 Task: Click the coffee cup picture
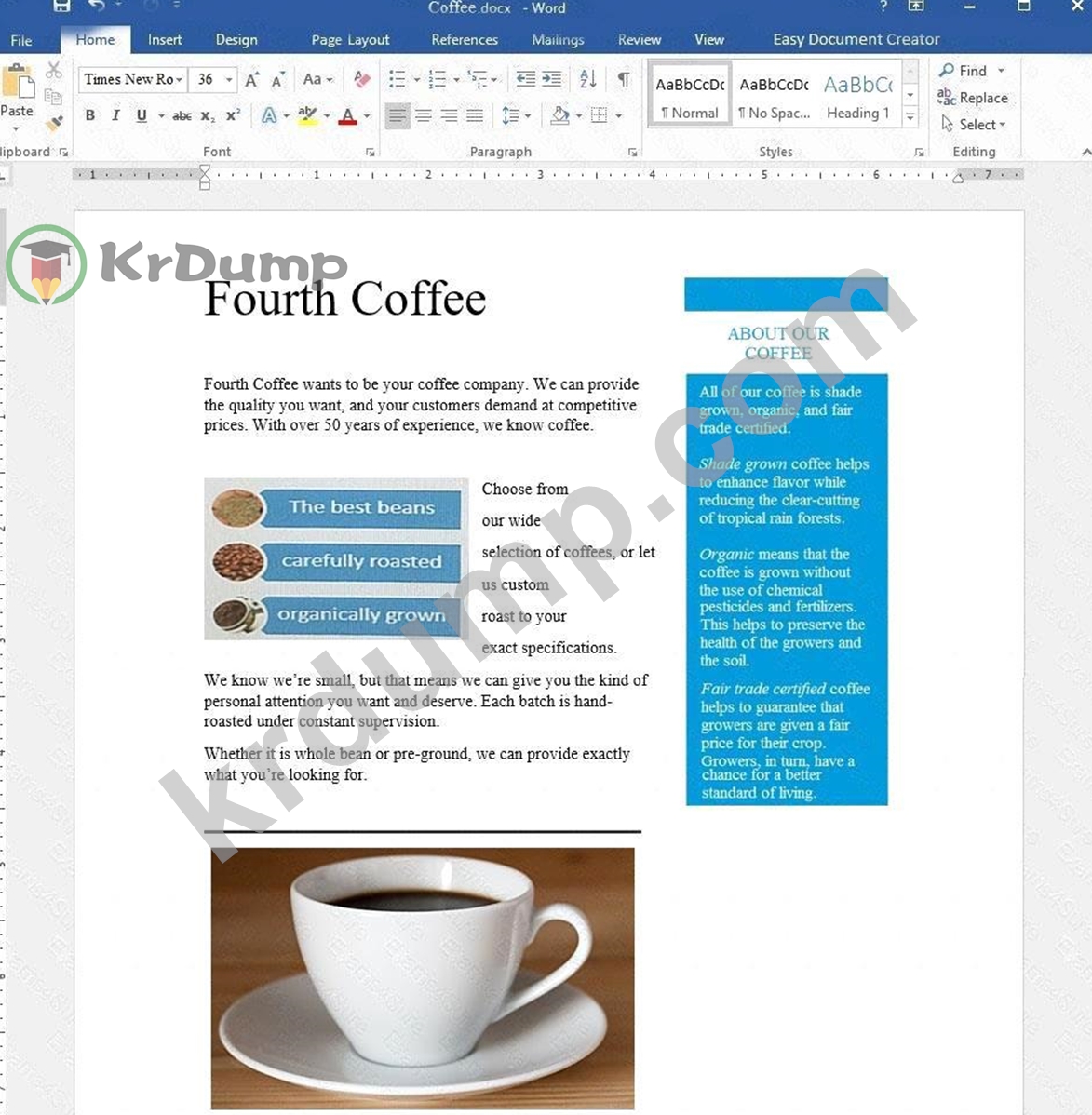(423, 978)
